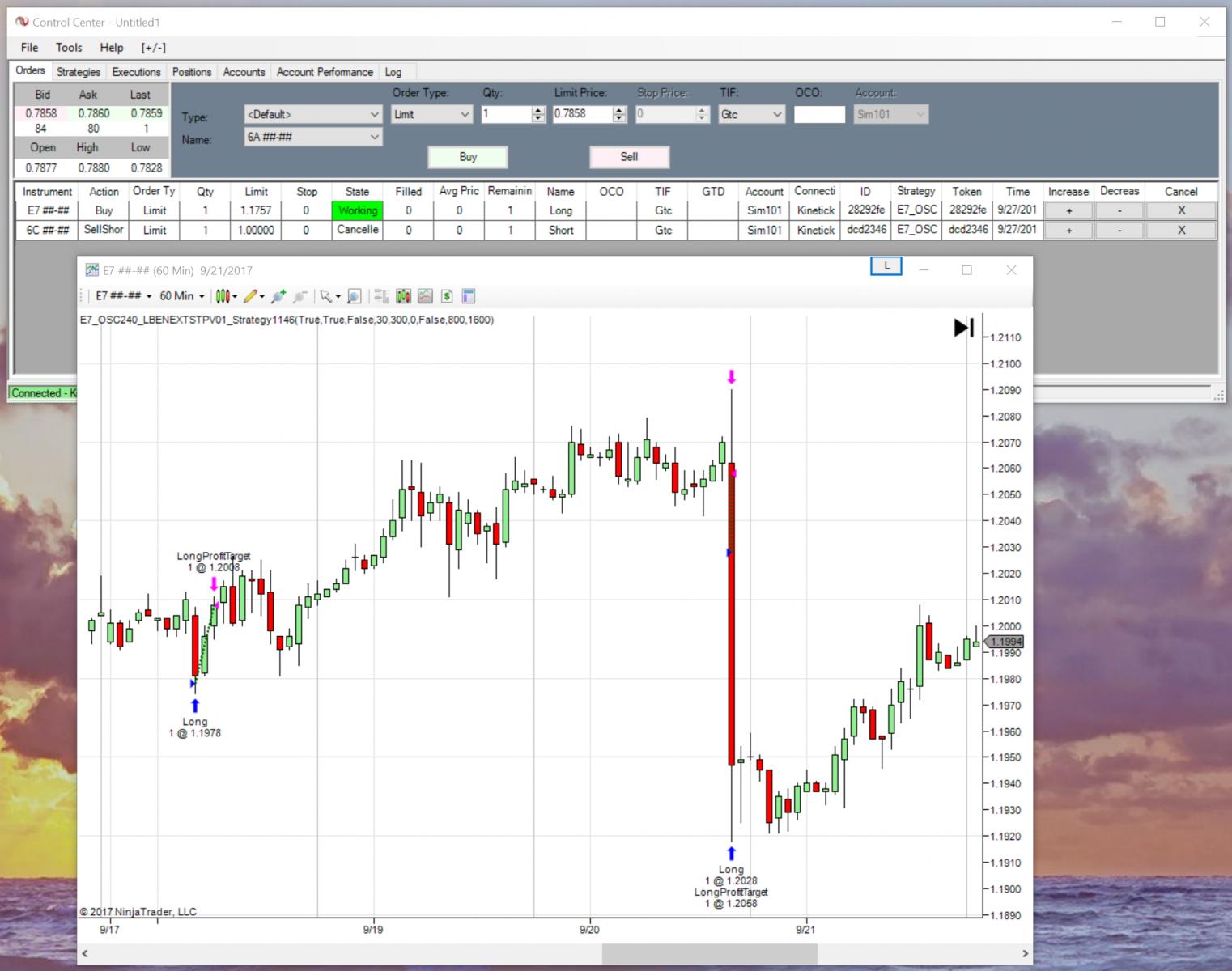1232x971 pixels.
Task: Open the cursor type dropdown arrow
Action: [338, 297]
